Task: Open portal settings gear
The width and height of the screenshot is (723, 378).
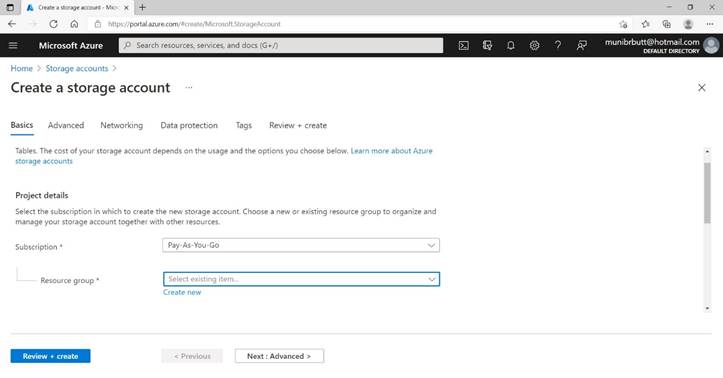Action: click(534, 45)
